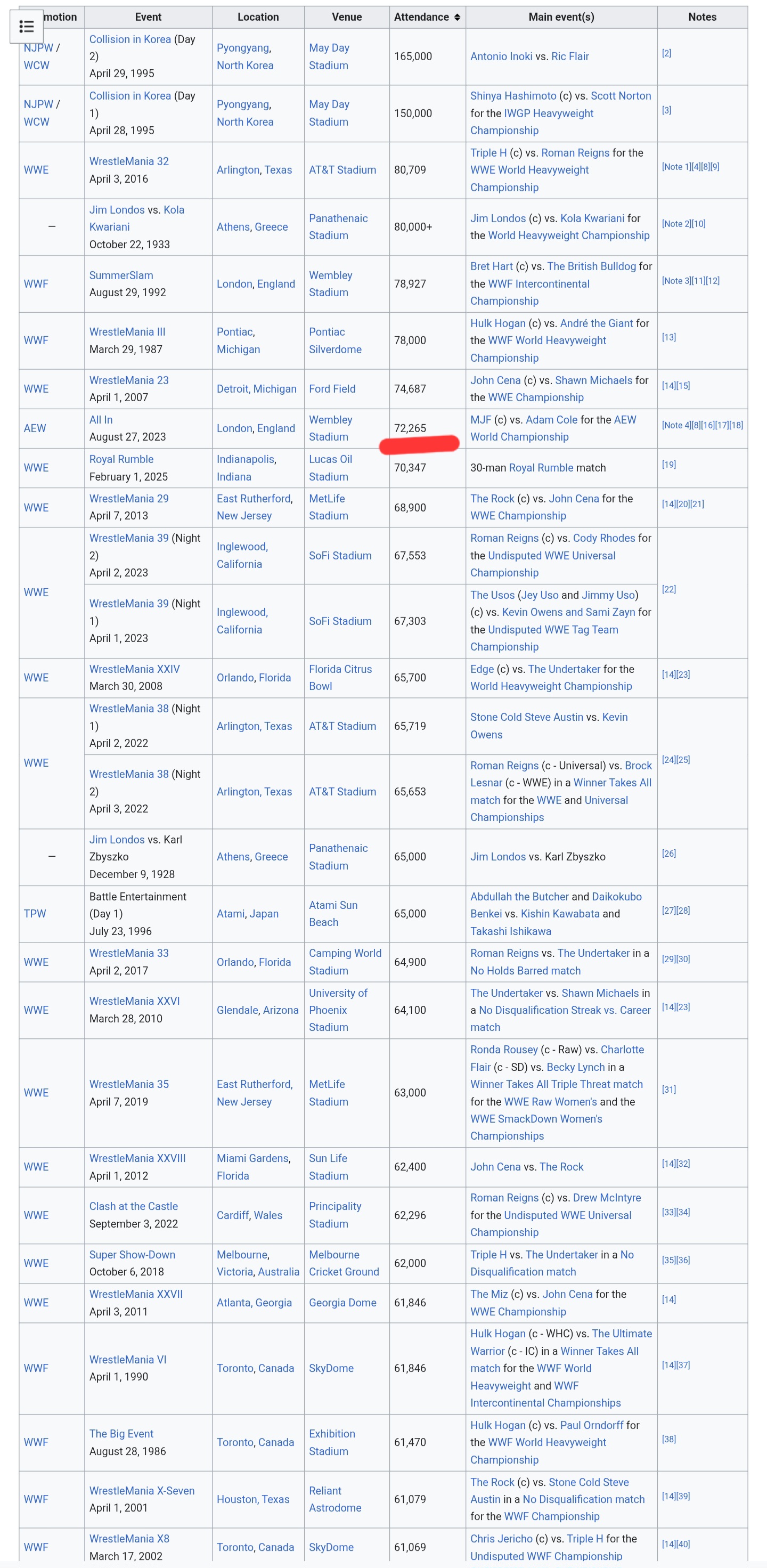767x1568 pixels.
Task: Click the Becky Lynch link
Action: pyautogui.click(x=576, y=1067)
